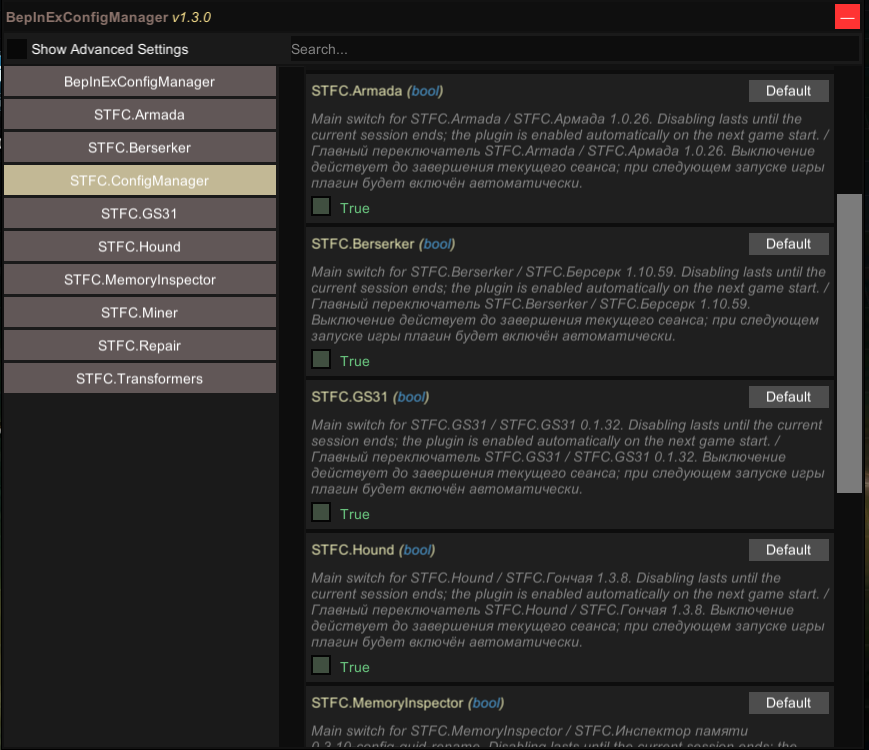Screen dimensions: 869x750
Task: Select the STFC.Miner sidebar category
Action: [140, 313]
